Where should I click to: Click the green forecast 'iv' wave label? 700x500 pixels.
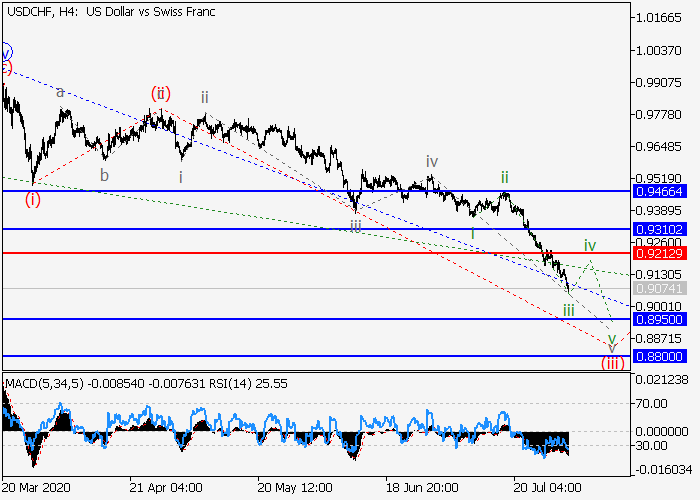coord(590,245)
